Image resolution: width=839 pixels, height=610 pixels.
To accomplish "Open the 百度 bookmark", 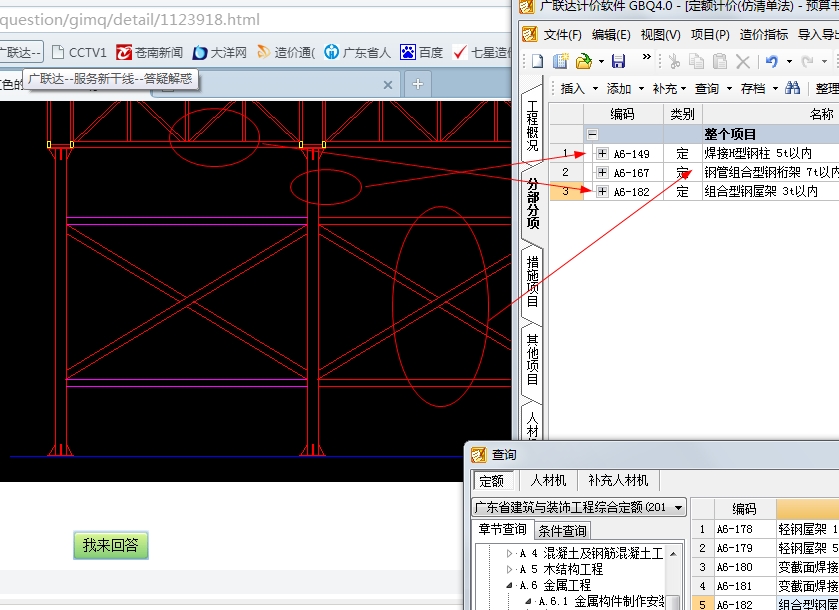I will click(x=422, y=52).
